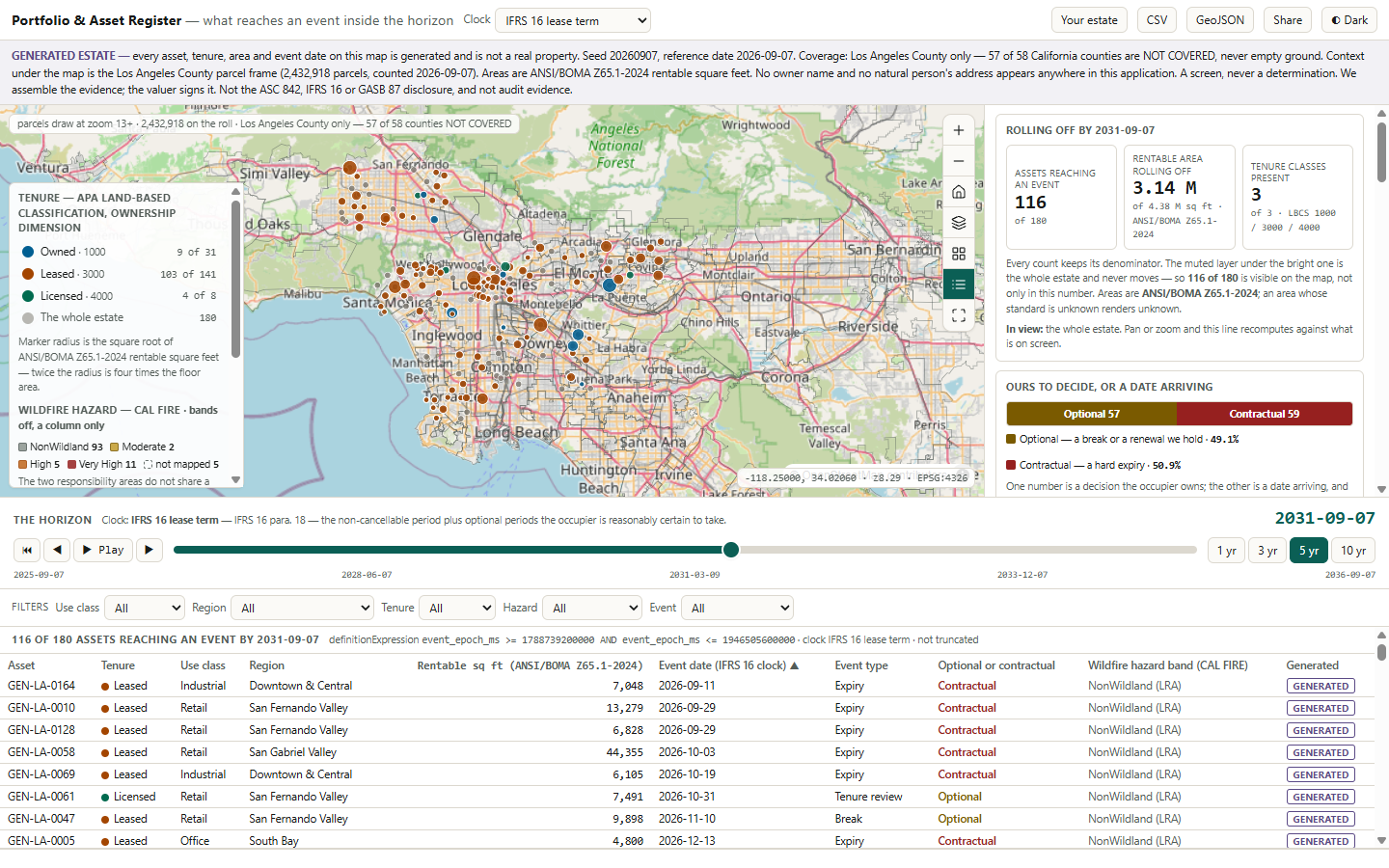This screenshot has height=868, width=1389.
Task: Click the Leased orange legend dot
Action: pos(28,274)
